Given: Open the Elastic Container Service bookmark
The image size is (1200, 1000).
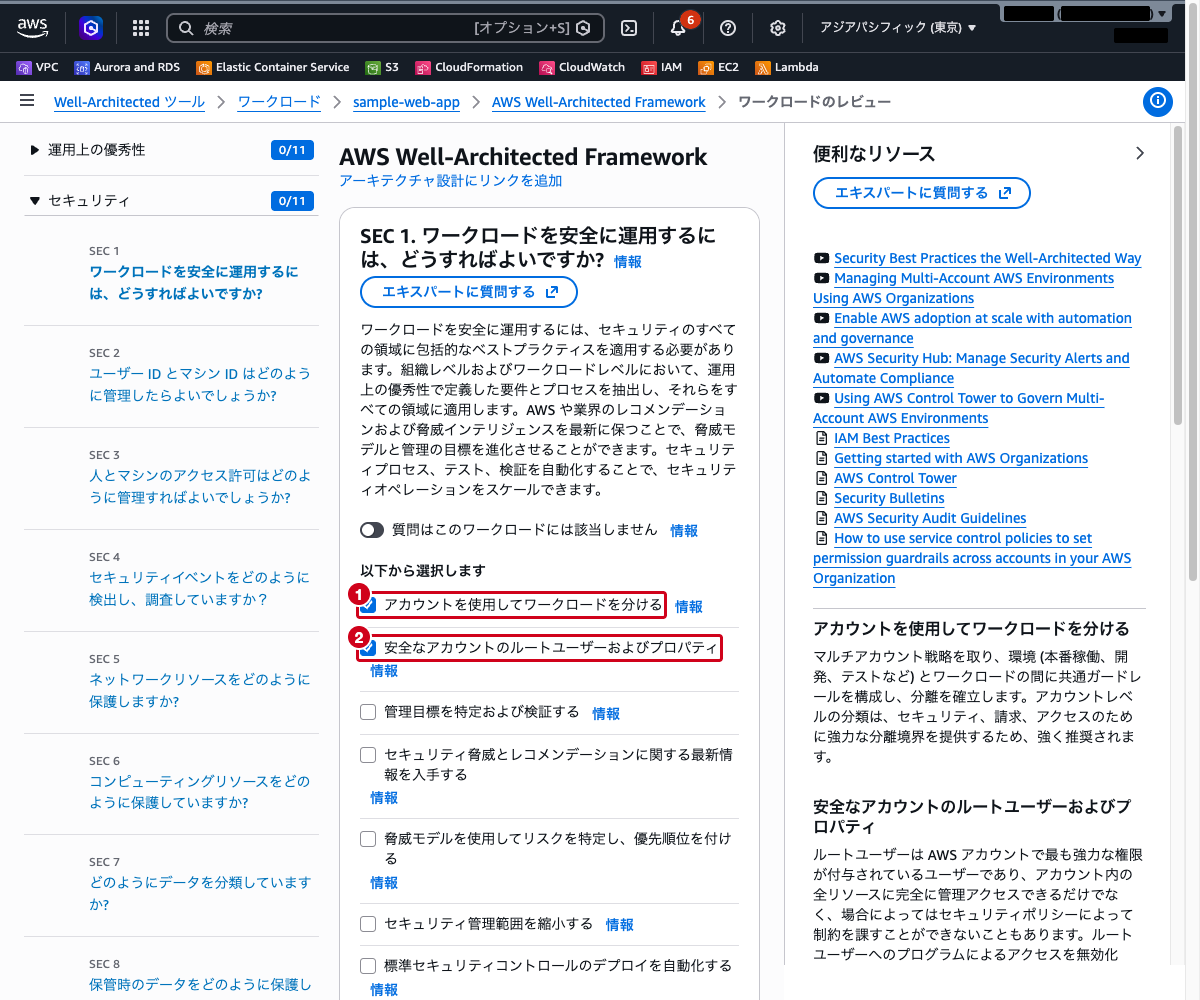Looking at the screenshot, I should 273,68.
